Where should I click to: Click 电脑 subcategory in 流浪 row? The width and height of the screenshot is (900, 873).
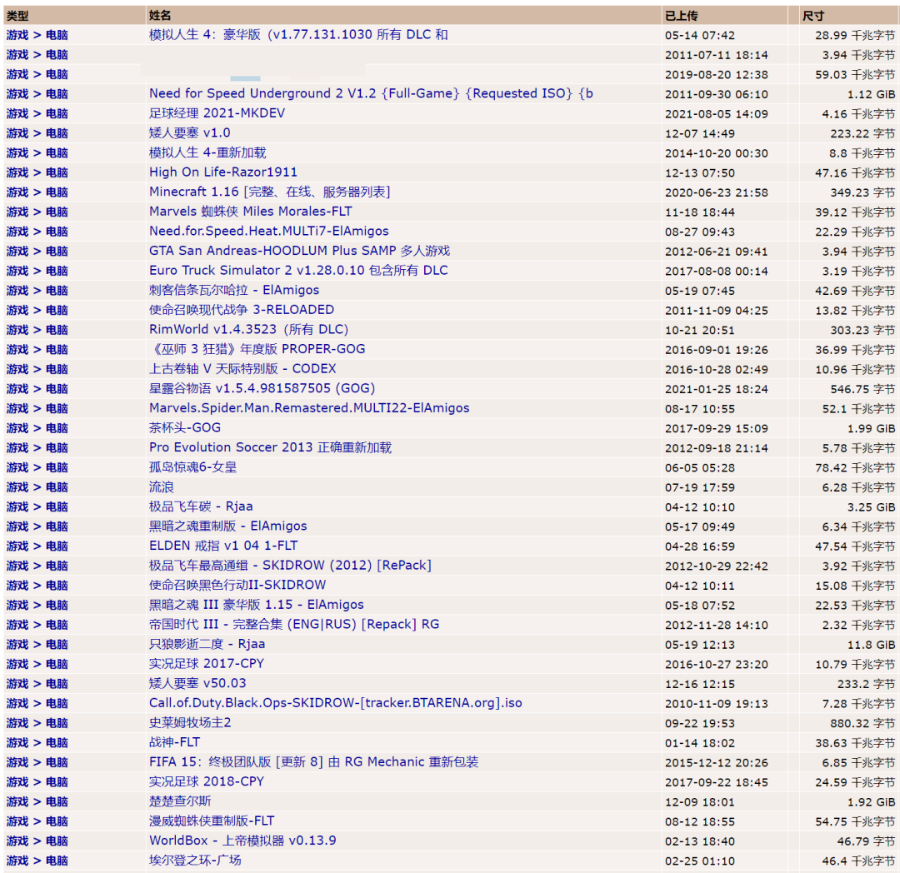pyautogui.click(x=57, y=487)
